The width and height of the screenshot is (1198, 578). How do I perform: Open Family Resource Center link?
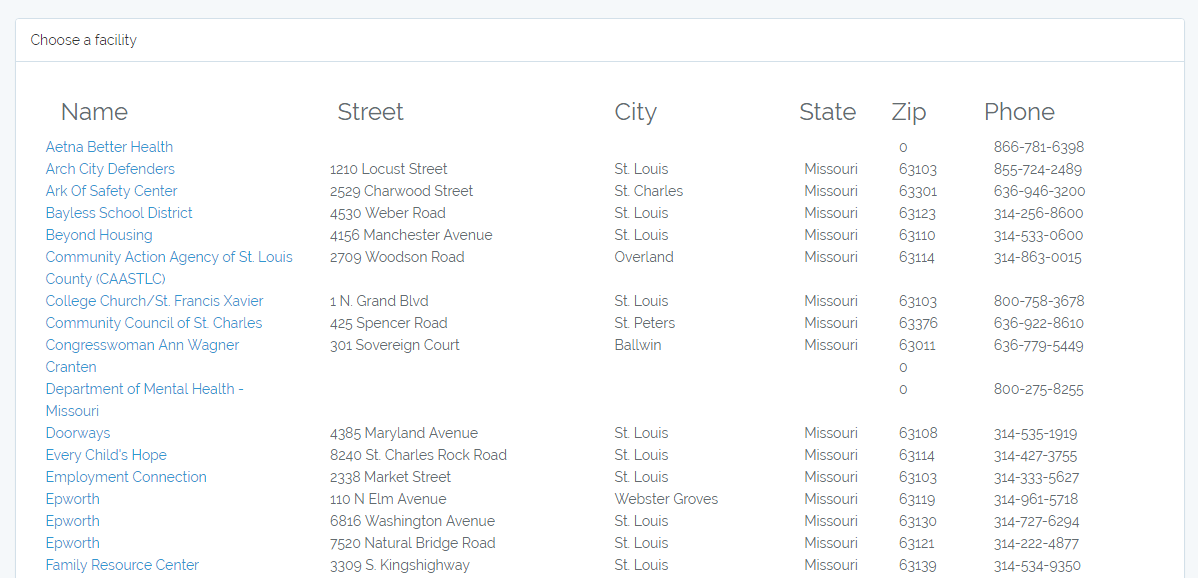tap(122, 566)
